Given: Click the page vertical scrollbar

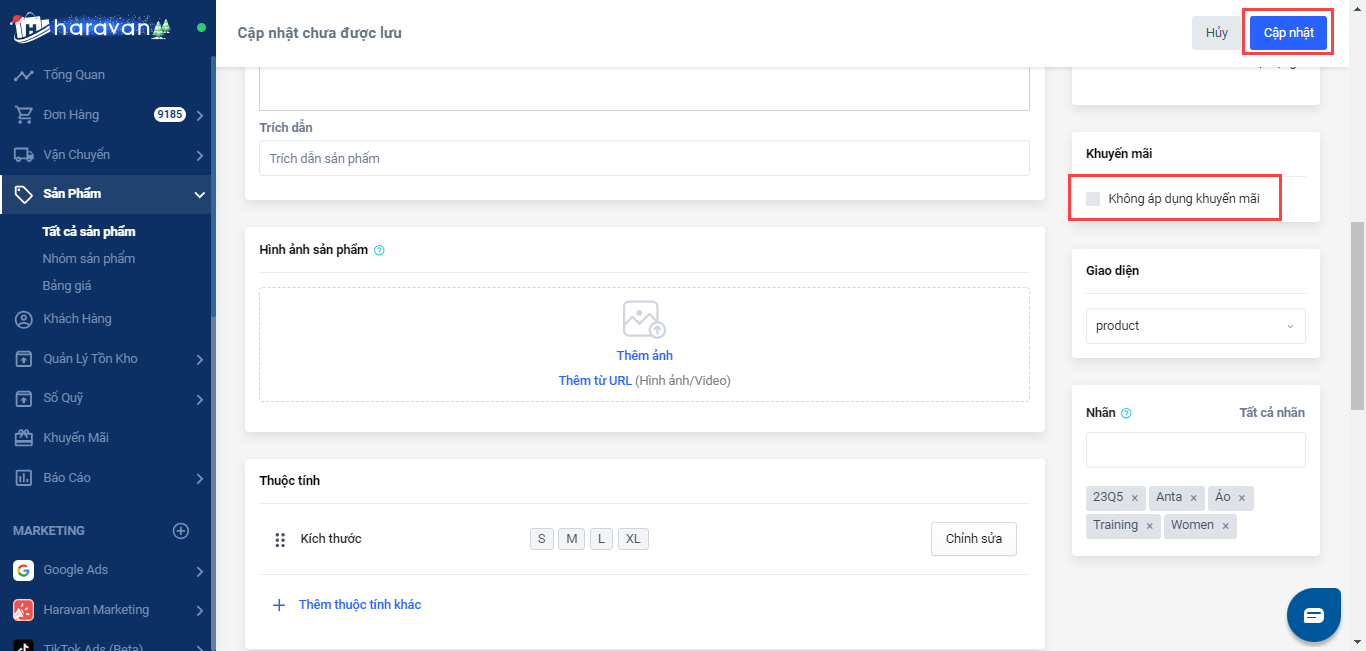Looking at the screenshot, I should [x=1357, y=315].
